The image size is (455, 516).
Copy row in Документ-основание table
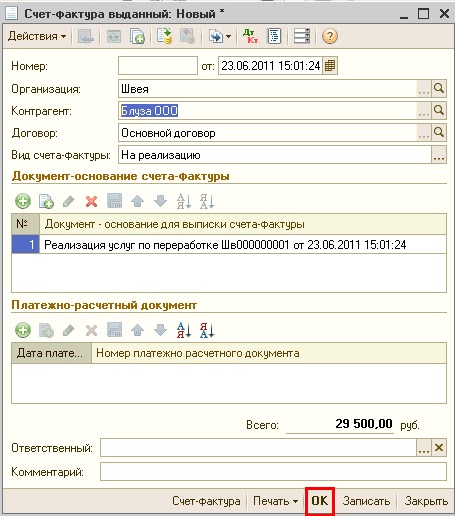(x=46, y=201)
